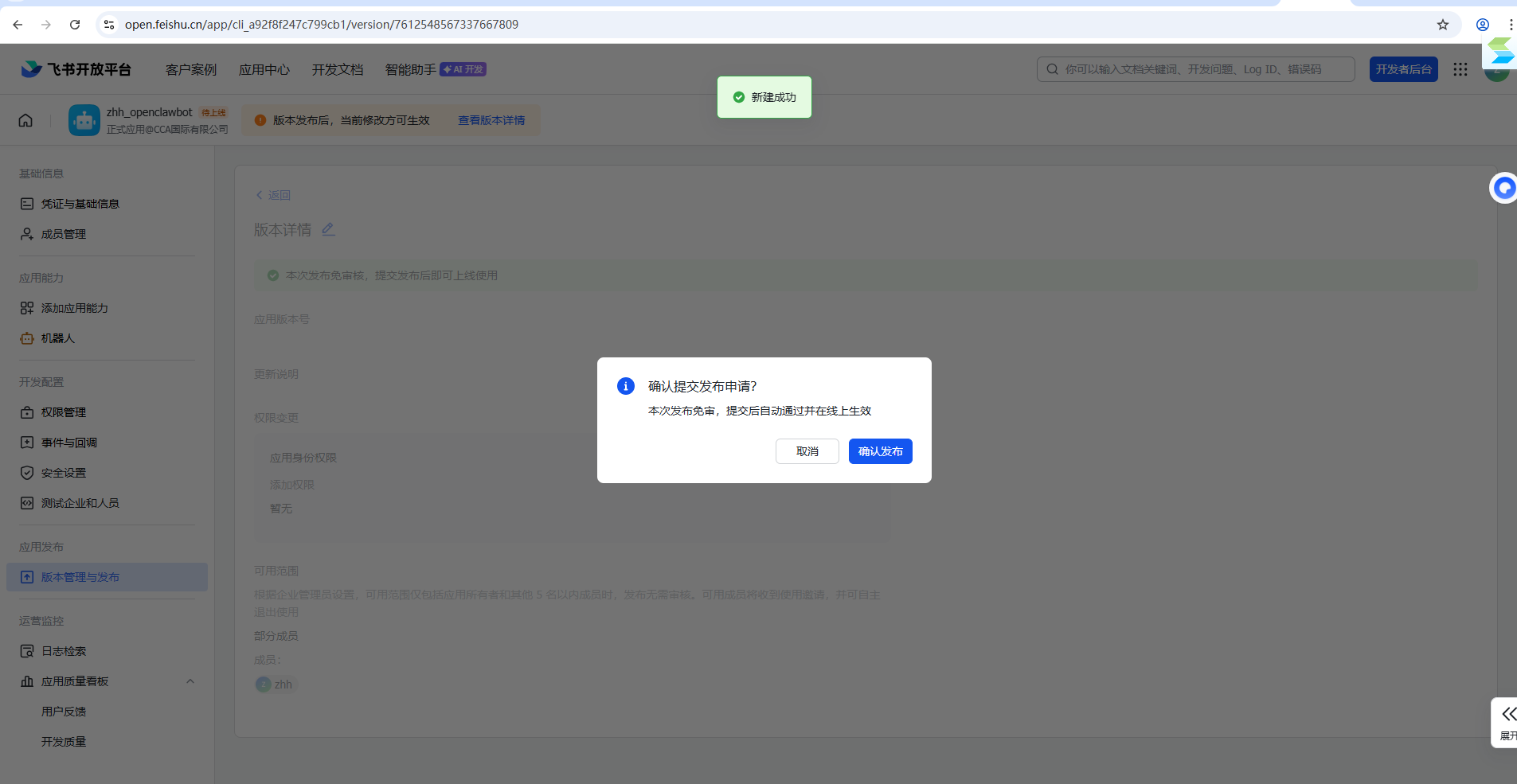Select 版本管理与发布 in sidebar
Viewport: 1517px width, 784px height.
(107, 577)
